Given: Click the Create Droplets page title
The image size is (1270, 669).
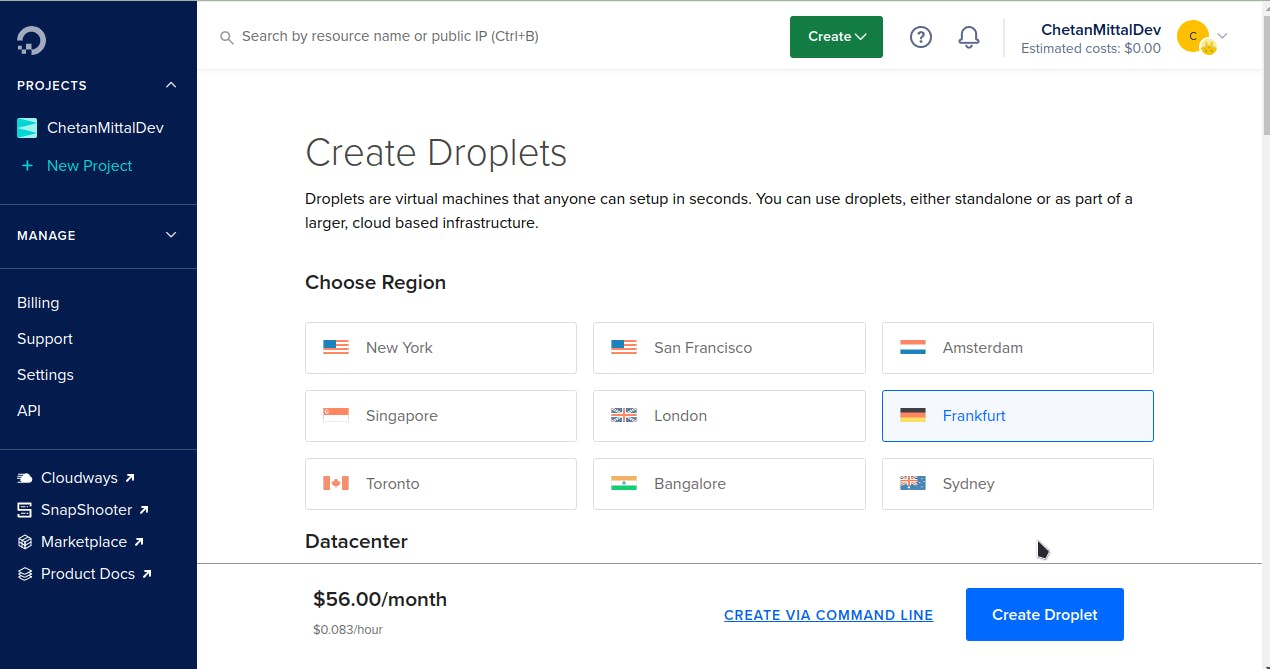Looking at the screenshot, I should point(436,153).
